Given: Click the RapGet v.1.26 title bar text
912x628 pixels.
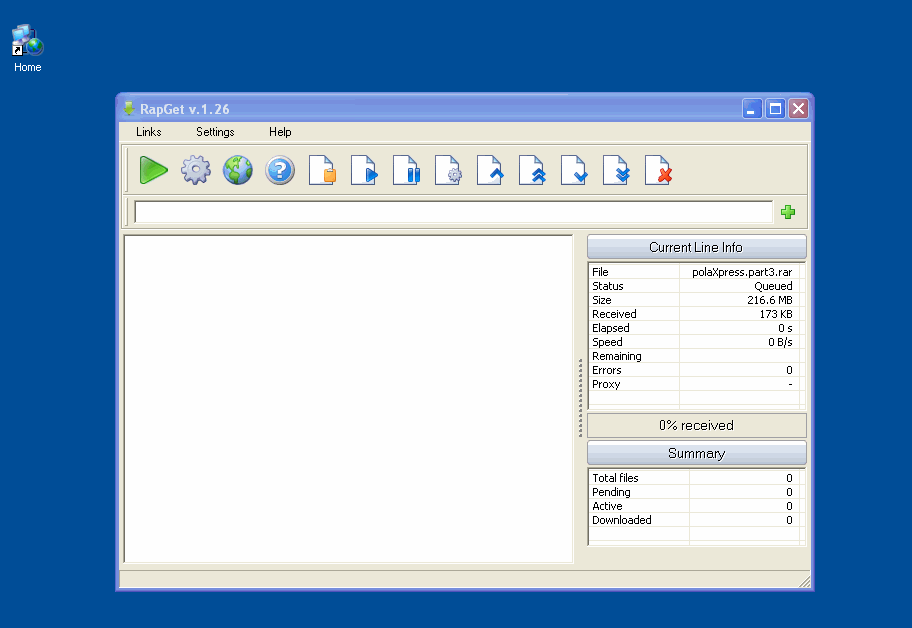Looking at the screenshot, I should [x=184, y=109].
